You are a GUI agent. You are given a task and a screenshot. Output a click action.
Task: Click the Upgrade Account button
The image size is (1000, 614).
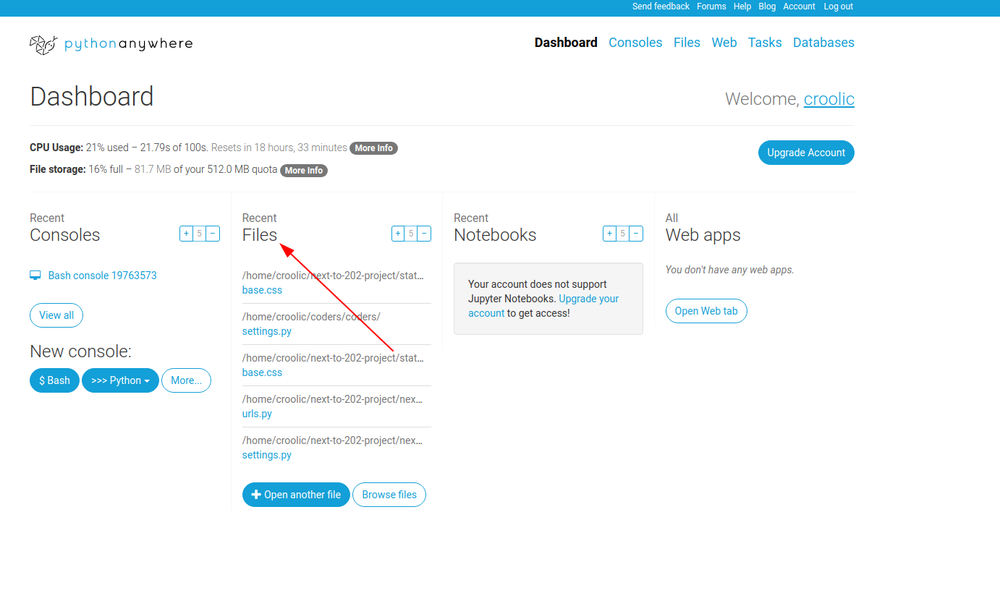pos(806,152)
